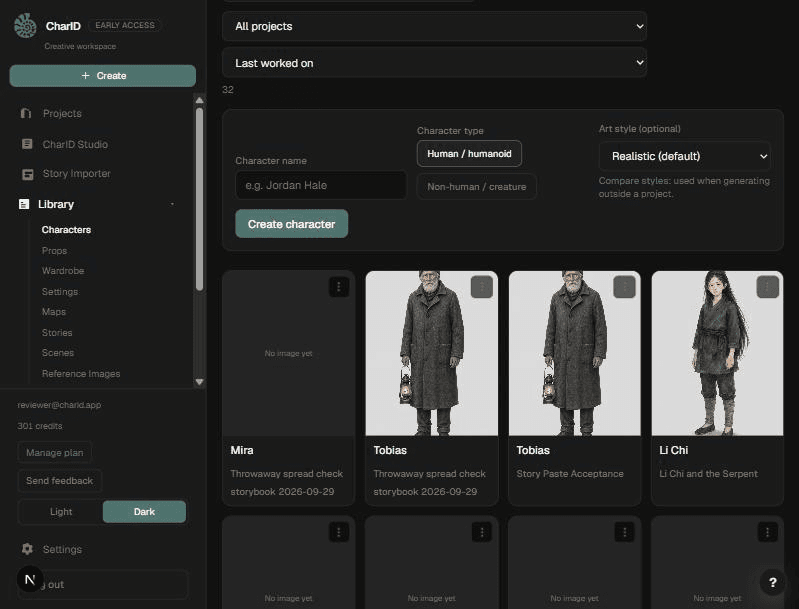Screen dimensions: 799x609
Task: Click the Li Chi and the Serpent text
Action: pos(708,473)
